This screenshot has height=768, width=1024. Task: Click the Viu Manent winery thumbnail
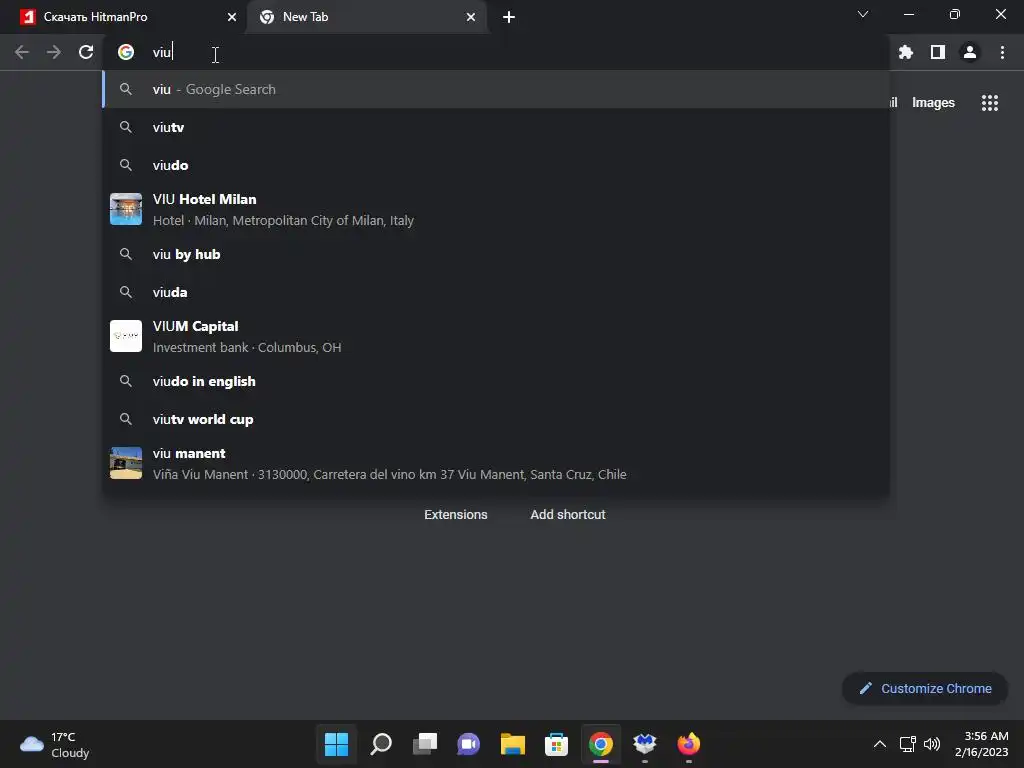[x=126, y=463]
